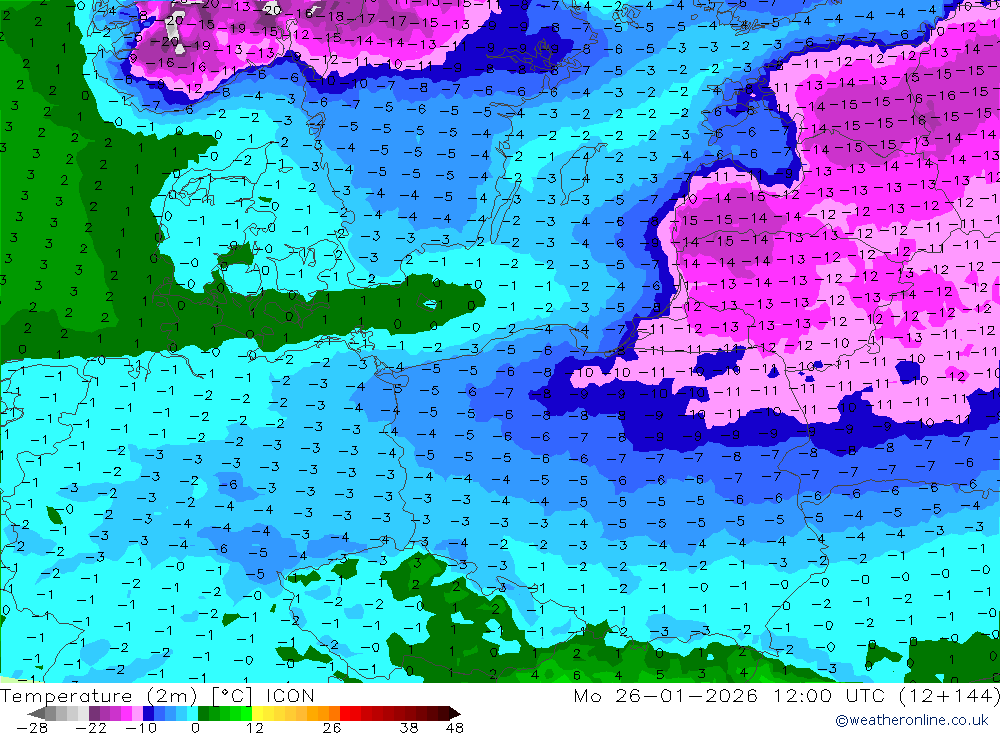Screen dimensions: 1000x733
Task: Click the '12' legend scale label
Action: tap(254, 727)
